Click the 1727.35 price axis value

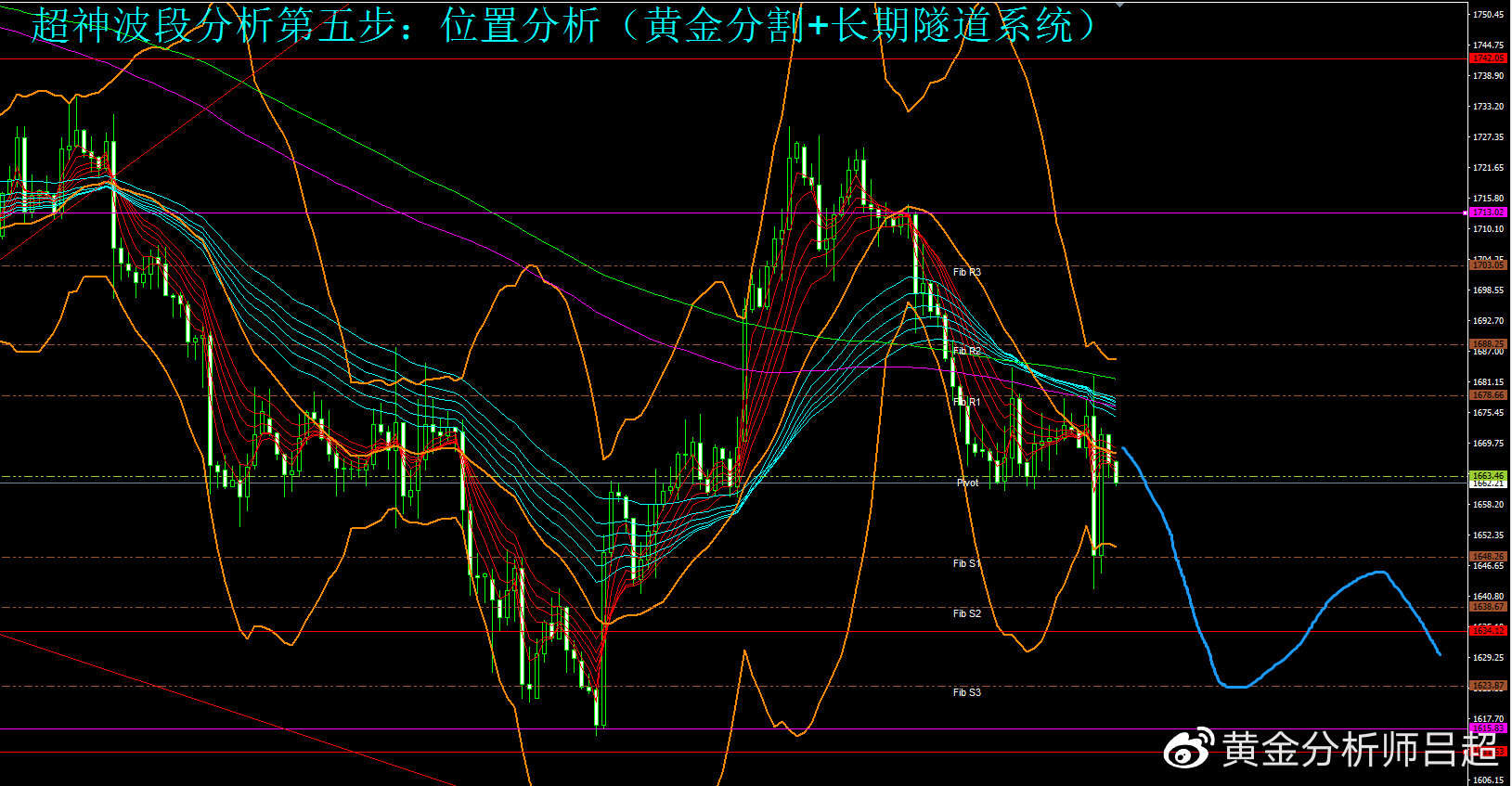coord(1488,137)
